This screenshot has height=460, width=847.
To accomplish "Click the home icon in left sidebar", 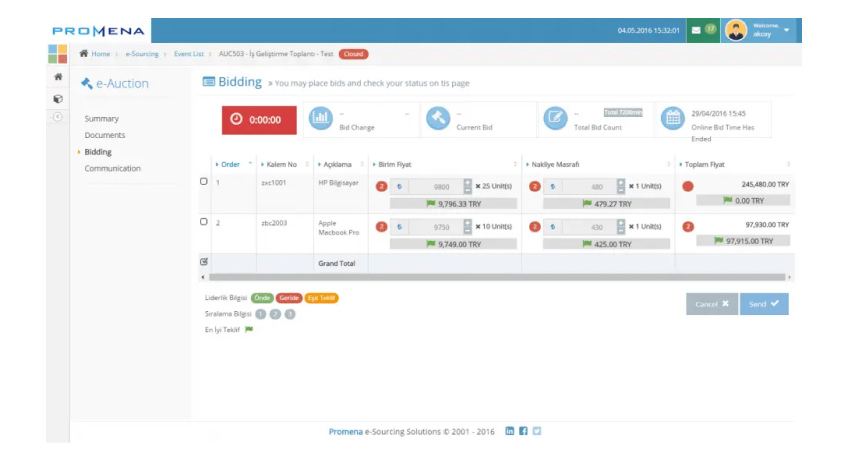I will coord(58,77).
